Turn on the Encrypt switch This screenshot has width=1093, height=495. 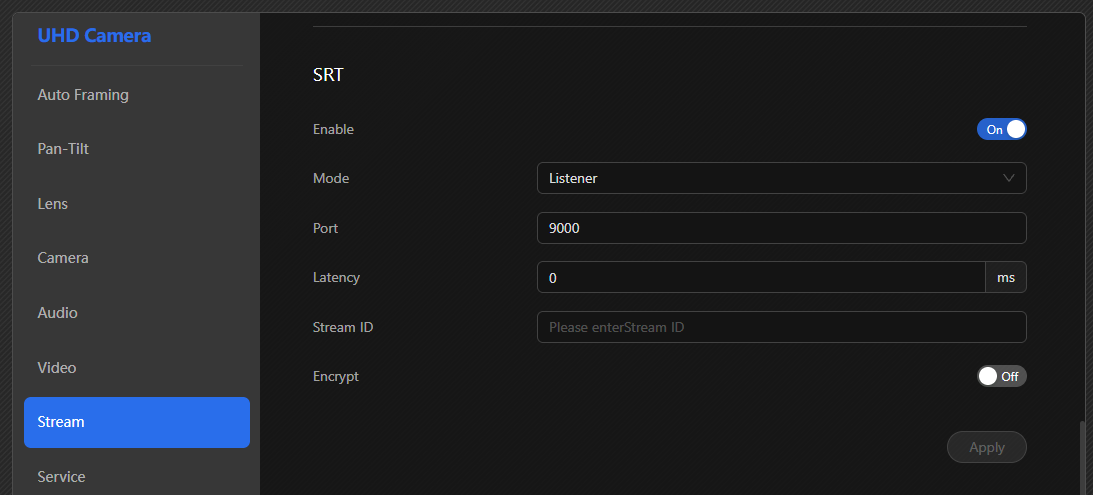click(x=1001, y=376)
